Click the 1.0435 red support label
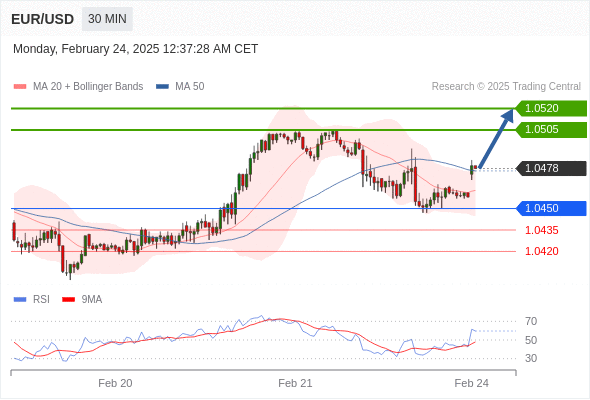Viewport: 590px width, 400px height. [x=541, y=230]
